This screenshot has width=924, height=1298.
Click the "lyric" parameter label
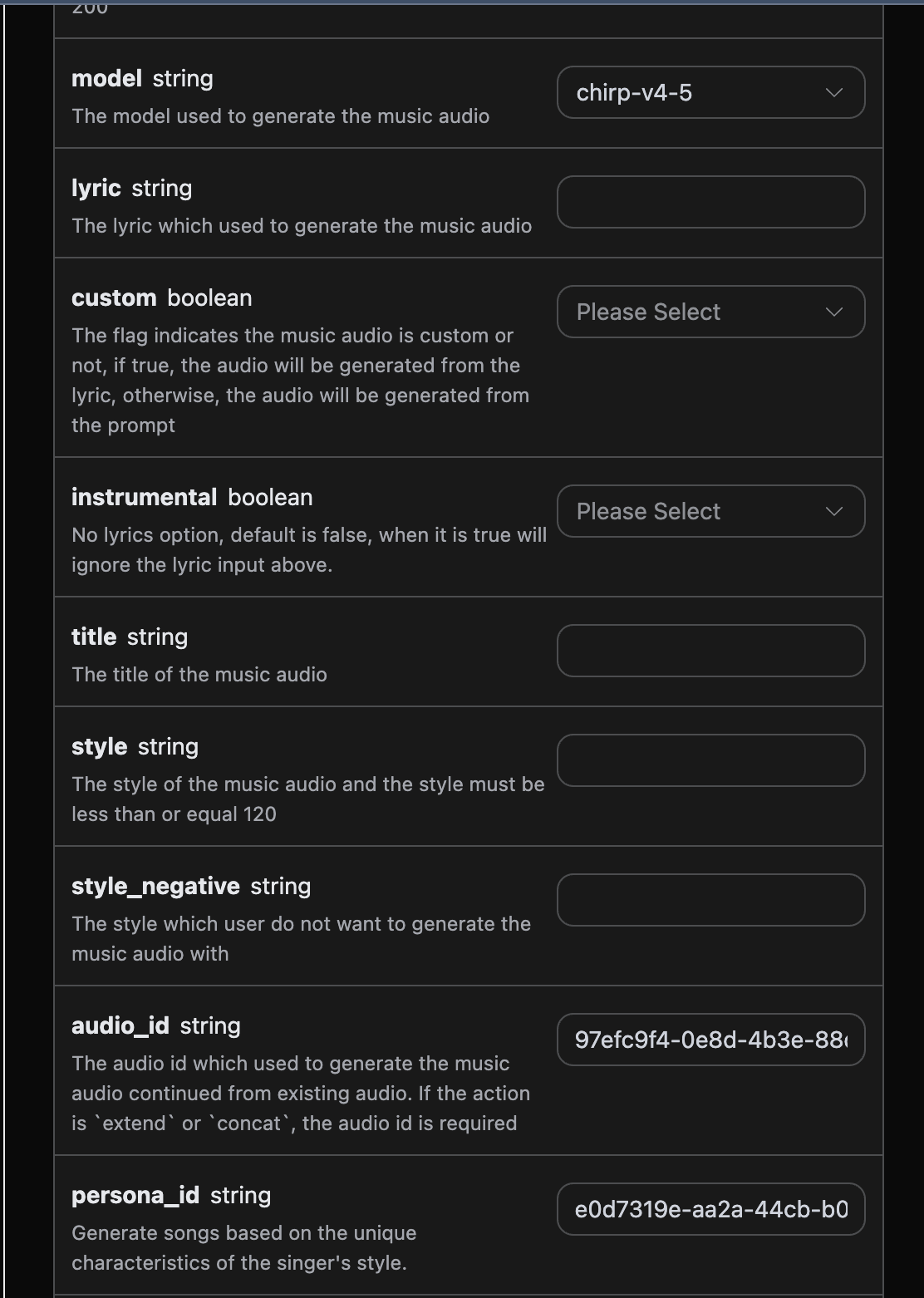click(x=96, y=189)
